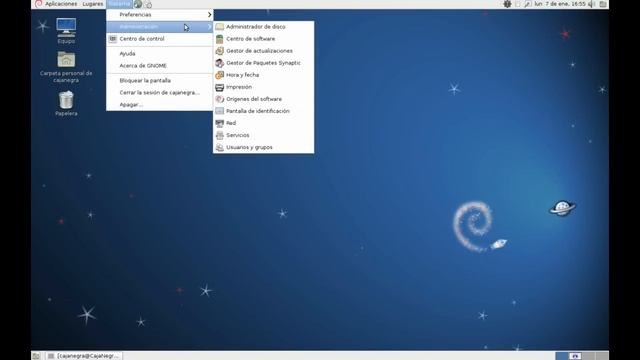Select Orígenes del software label
The width and height of the screenshot is (640, 360).
[254, 99]
